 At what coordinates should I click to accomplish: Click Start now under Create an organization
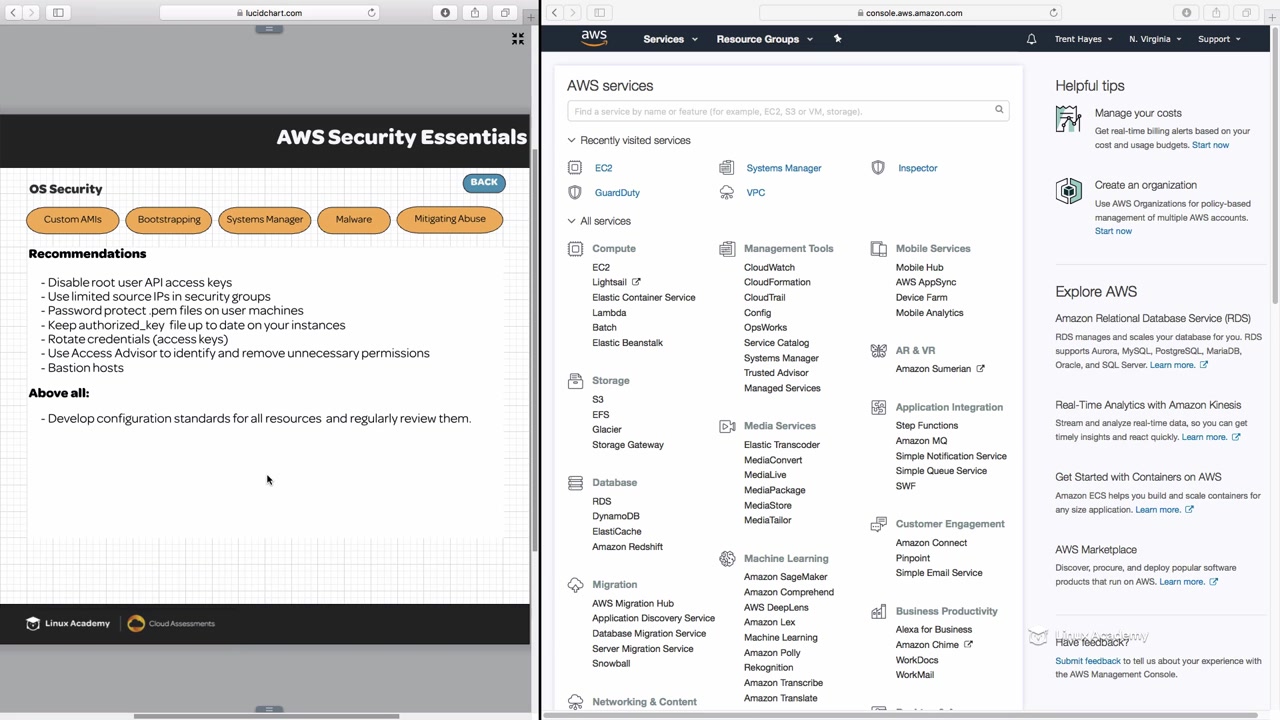pos(1113,231)
